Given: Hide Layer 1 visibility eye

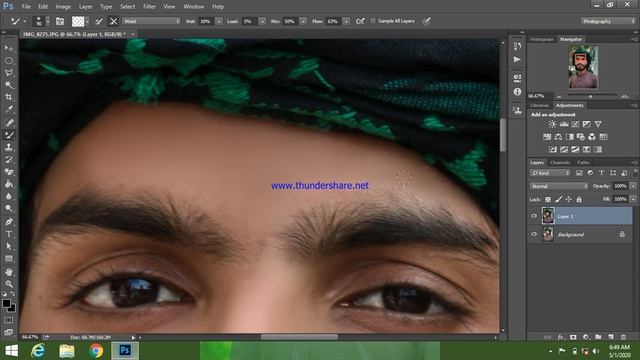Looking at the screenshot, I should click(x=534, y=216).
